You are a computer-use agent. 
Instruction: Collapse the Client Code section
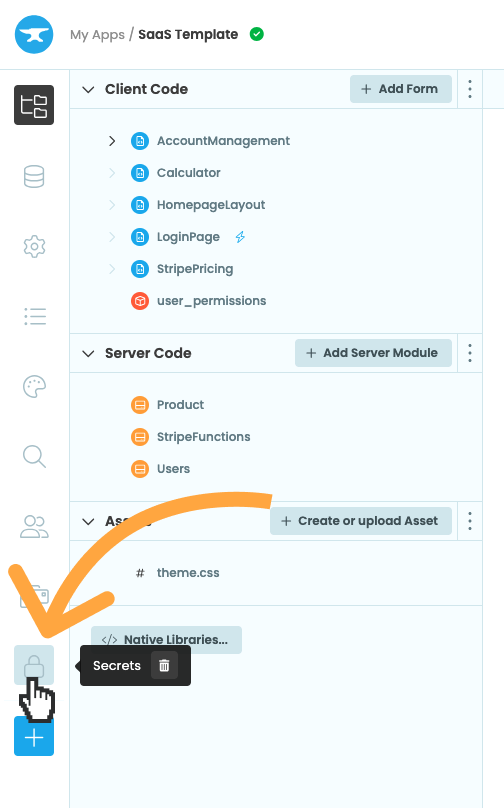tap(88, 89)
